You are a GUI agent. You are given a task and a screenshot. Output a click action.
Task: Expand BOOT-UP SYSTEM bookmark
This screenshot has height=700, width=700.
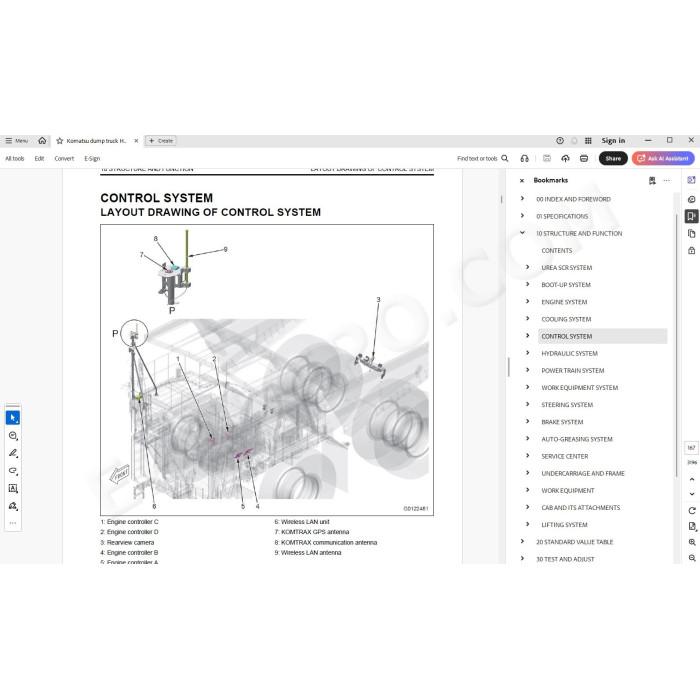tap(527, 284)
